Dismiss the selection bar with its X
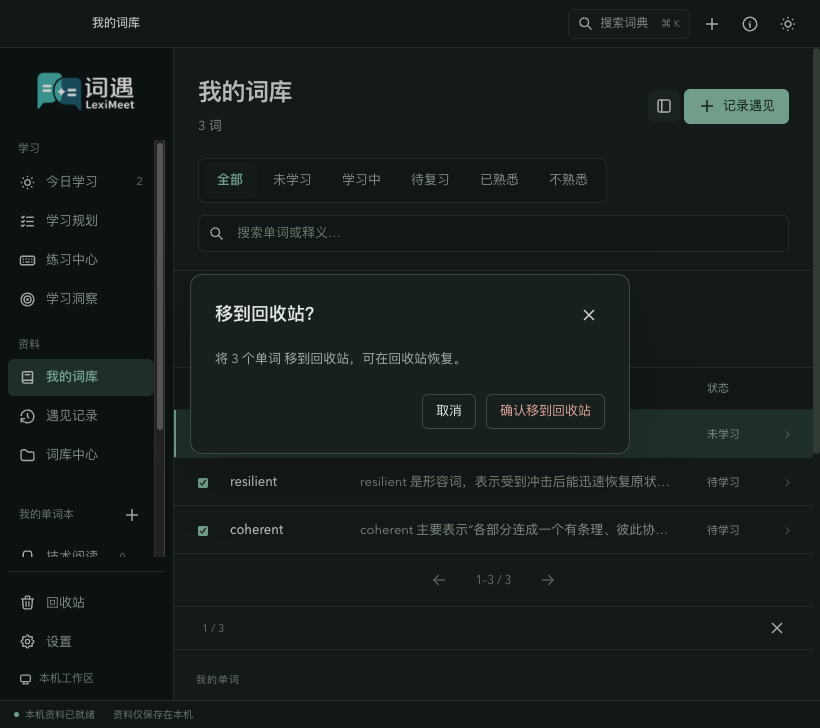820x728 pixels. tap(777, 628)
